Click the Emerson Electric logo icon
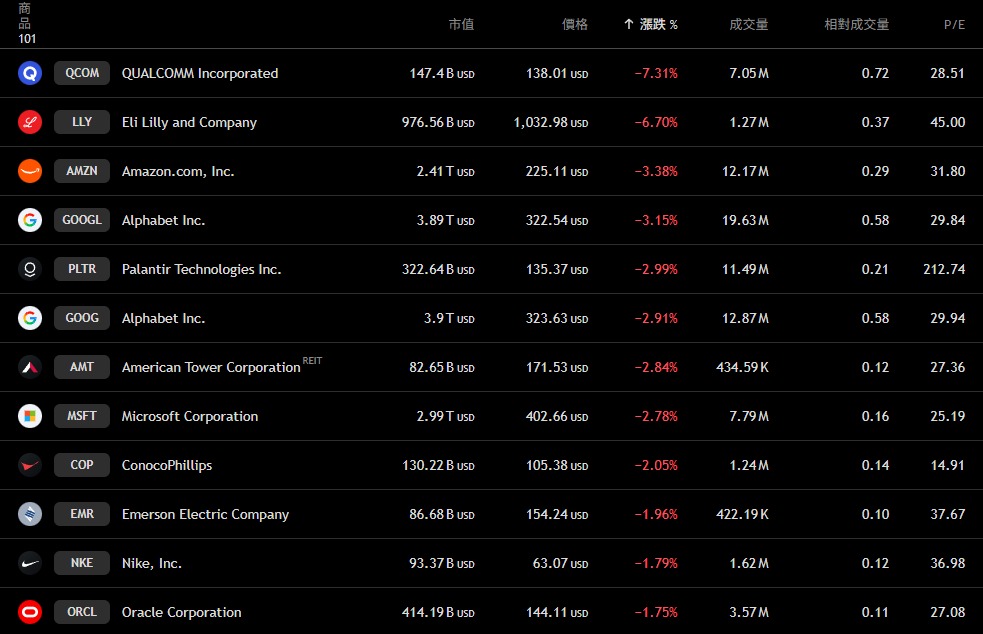The height and width of the screenshot is (634, 983). click(30, 514)
